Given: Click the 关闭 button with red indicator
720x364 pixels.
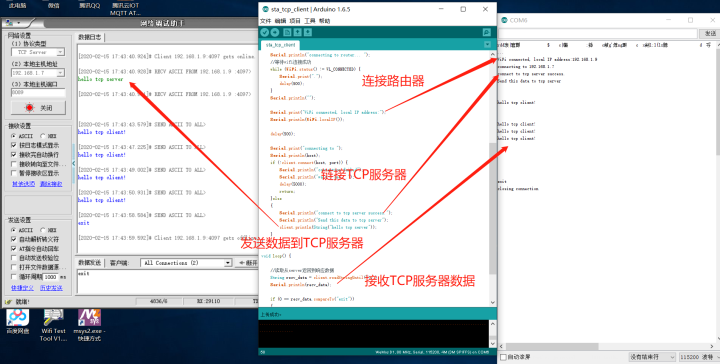Looking at the screenshot, I should point(38,108).
